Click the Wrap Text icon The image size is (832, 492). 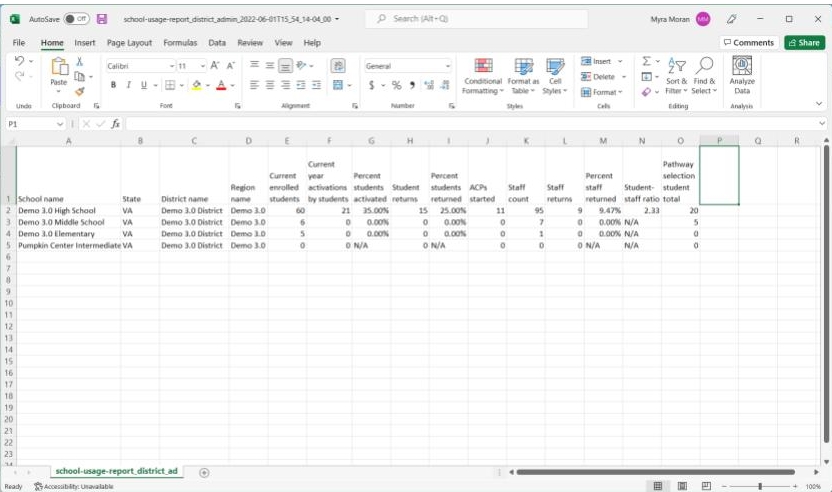(336, 66)
